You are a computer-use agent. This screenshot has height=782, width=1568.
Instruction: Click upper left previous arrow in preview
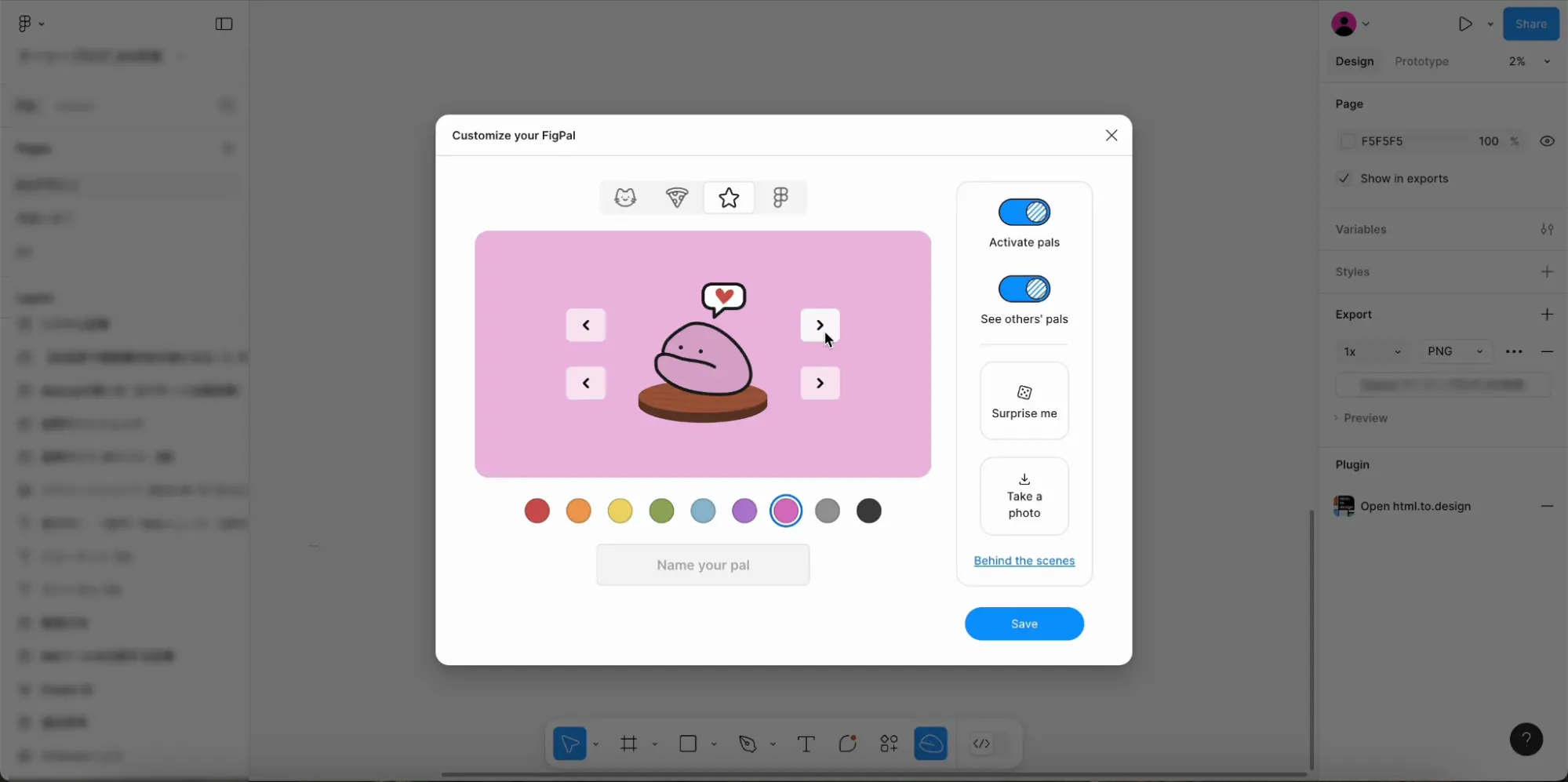586,325
